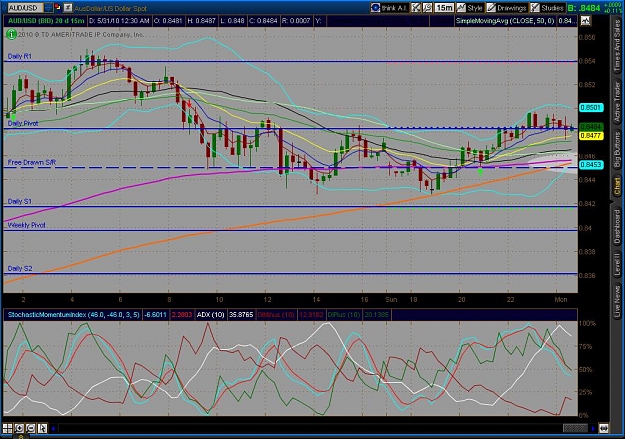This screenshot has width=625, height=439.
Task: Click the Daily R1 pivot line label
Action: point(19,56)
